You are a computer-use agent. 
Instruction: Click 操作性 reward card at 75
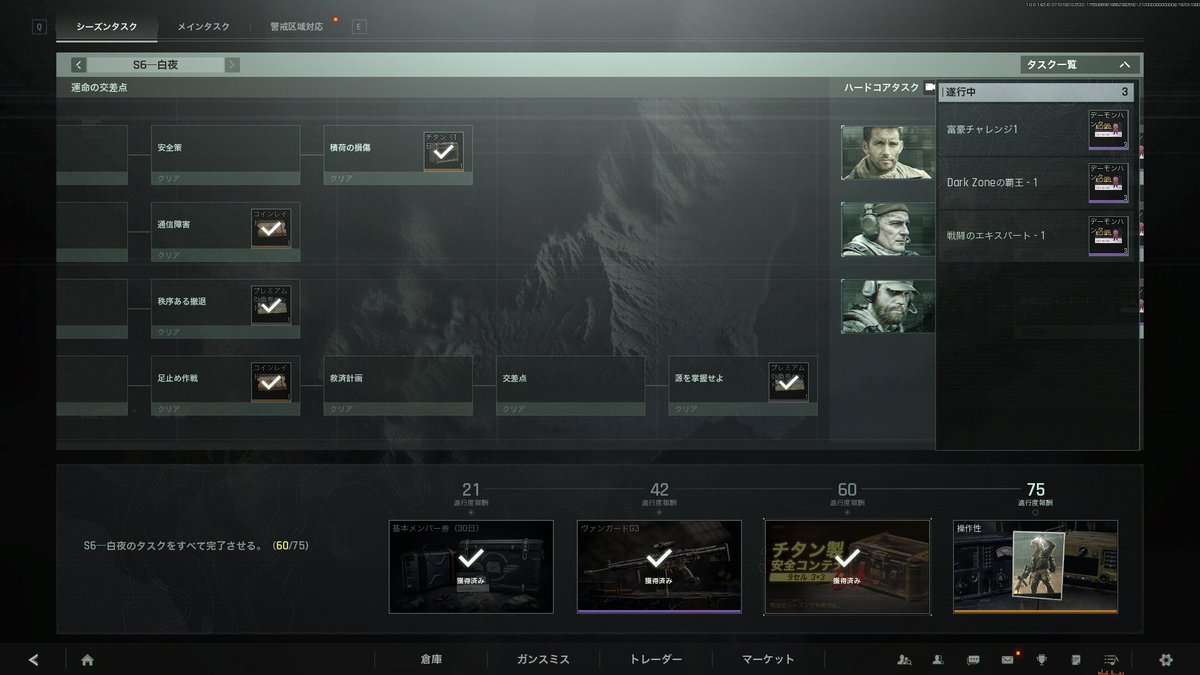(1035, 566)
